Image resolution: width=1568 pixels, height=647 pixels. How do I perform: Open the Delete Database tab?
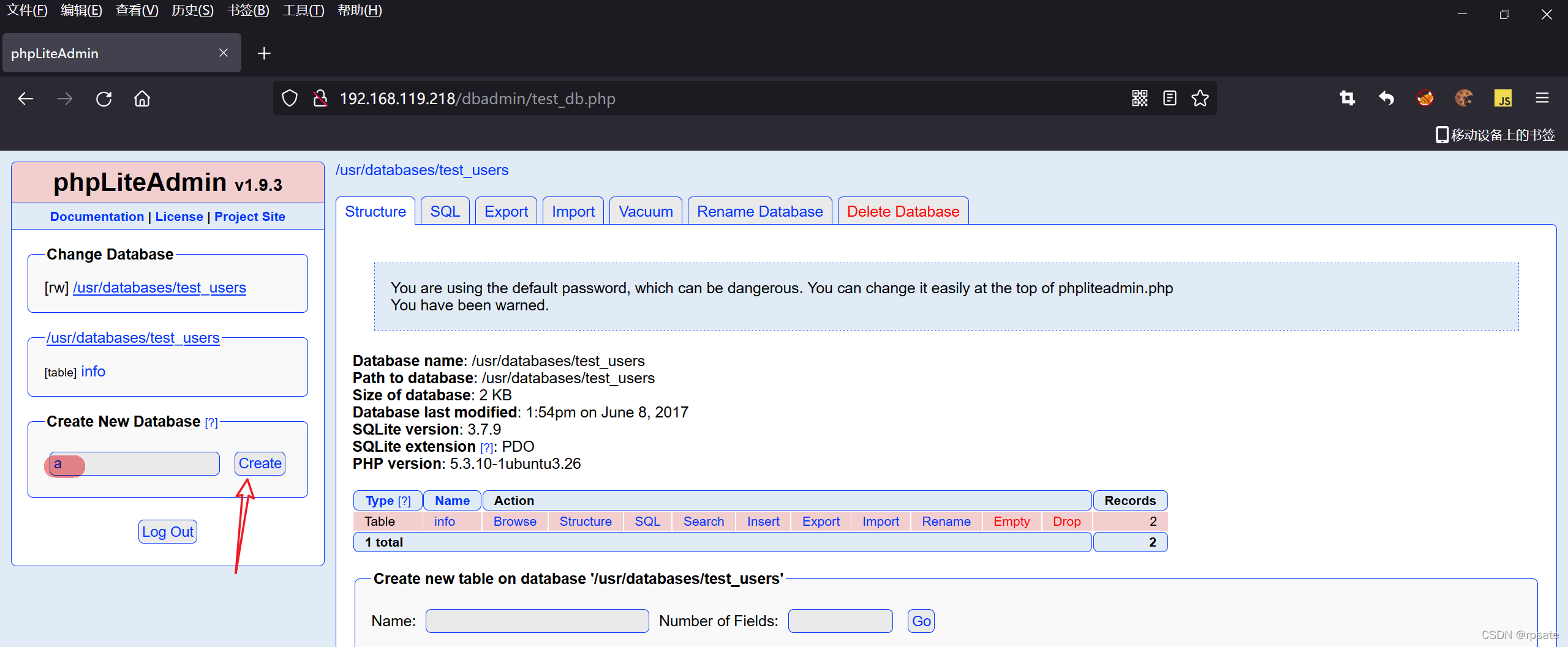903,211
